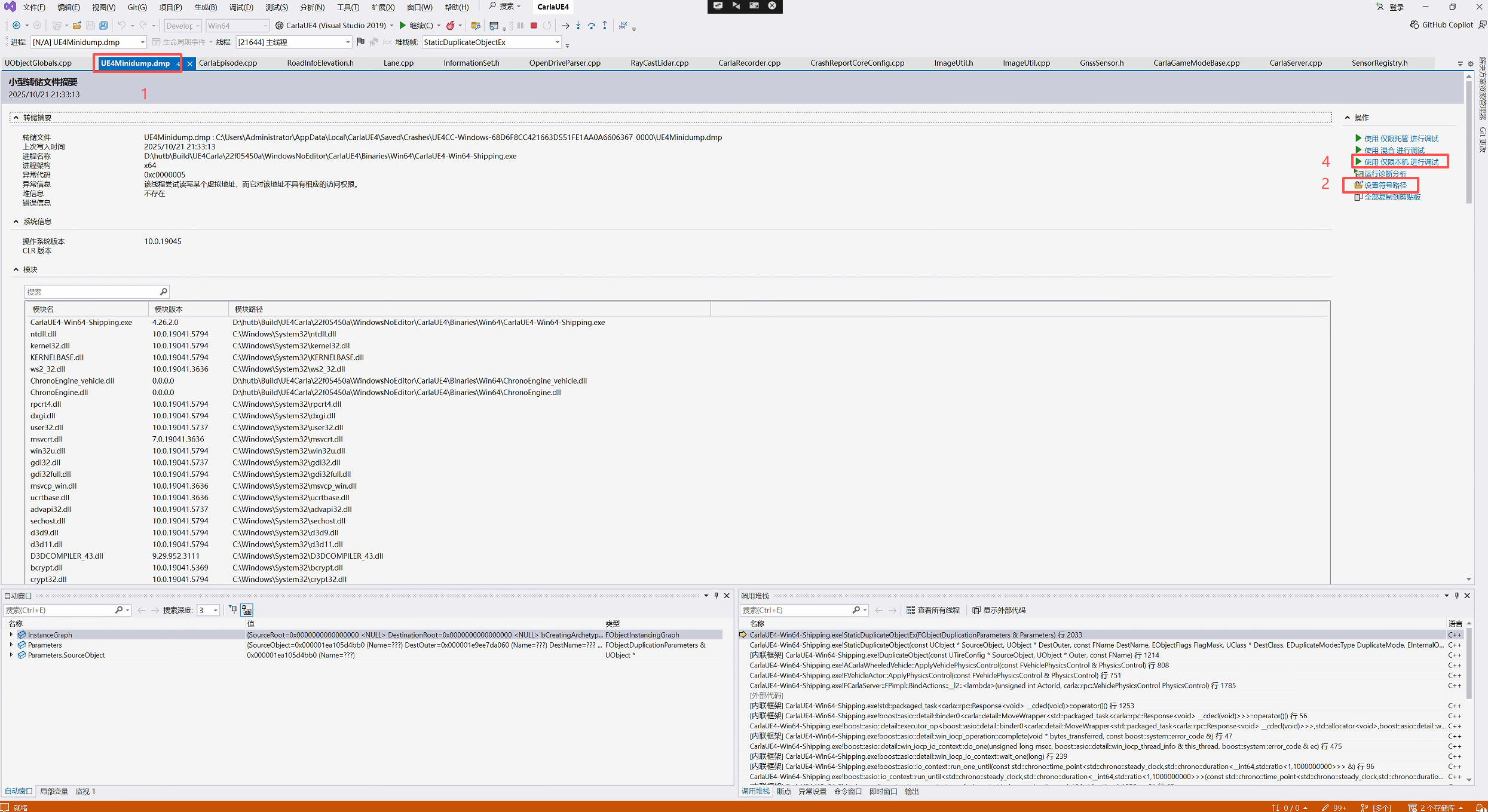Screen dimensions: 1488x812
Task: Click the flag threads icon beside thread selector
Action: pos(360,42)
